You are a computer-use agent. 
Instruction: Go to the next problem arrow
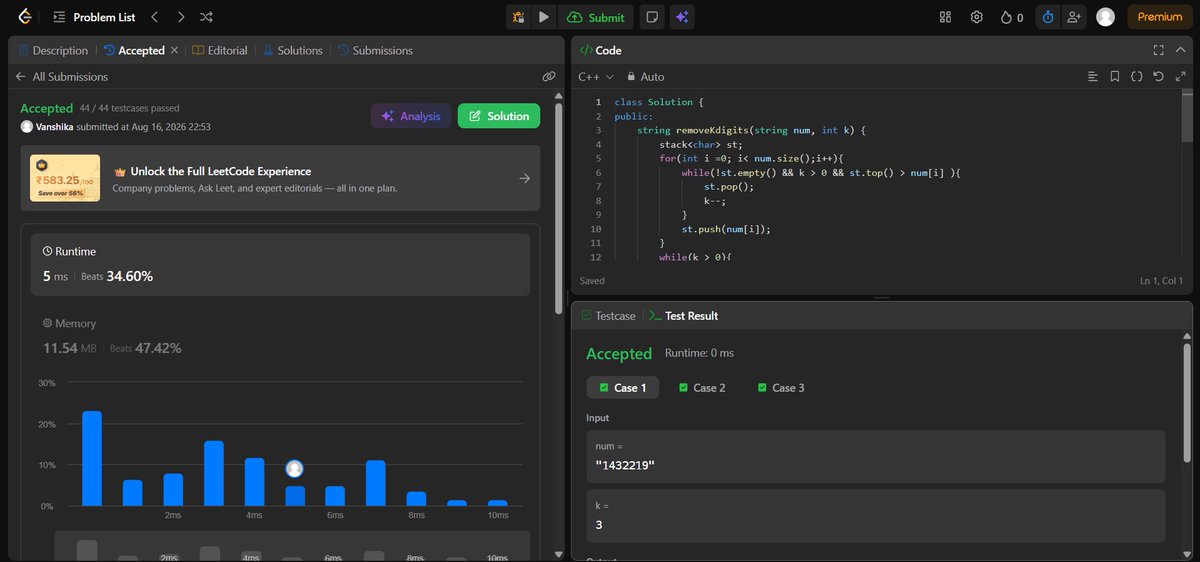180,17
